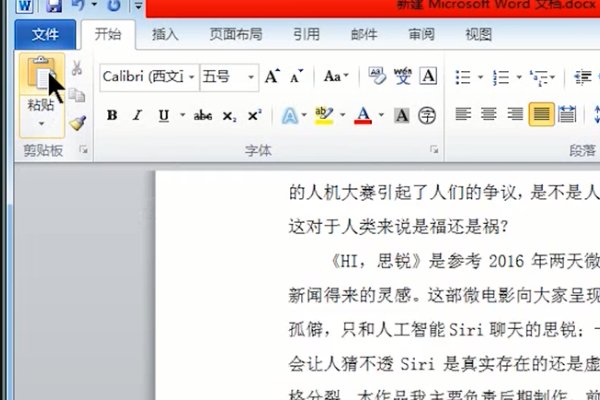Align text right
The height and width of the screenshot is (400, 600).
pos(515,114)
